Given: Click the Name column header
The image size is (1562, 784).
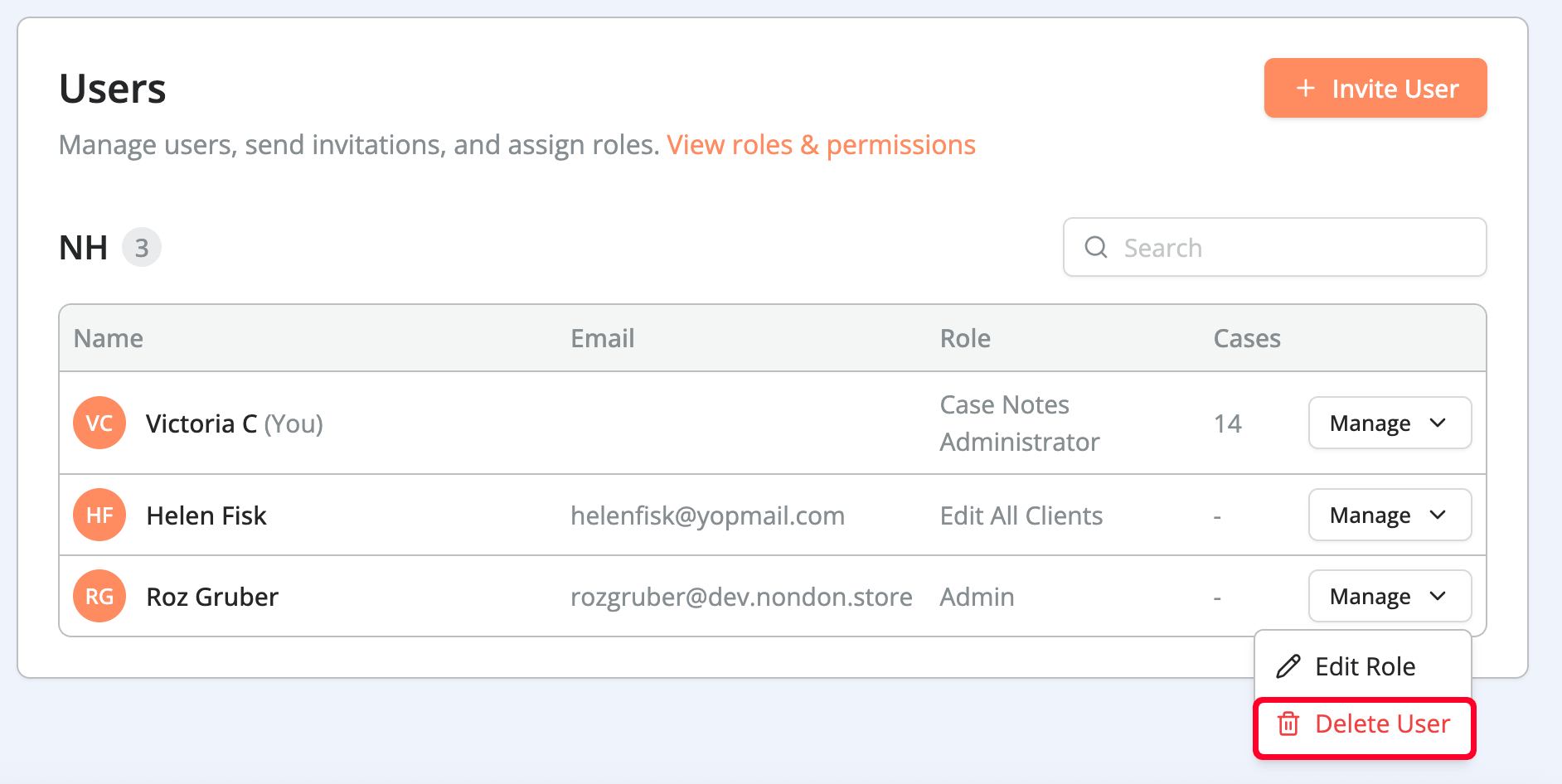Looking at the screenshot, I should click(x=109, y=338).
